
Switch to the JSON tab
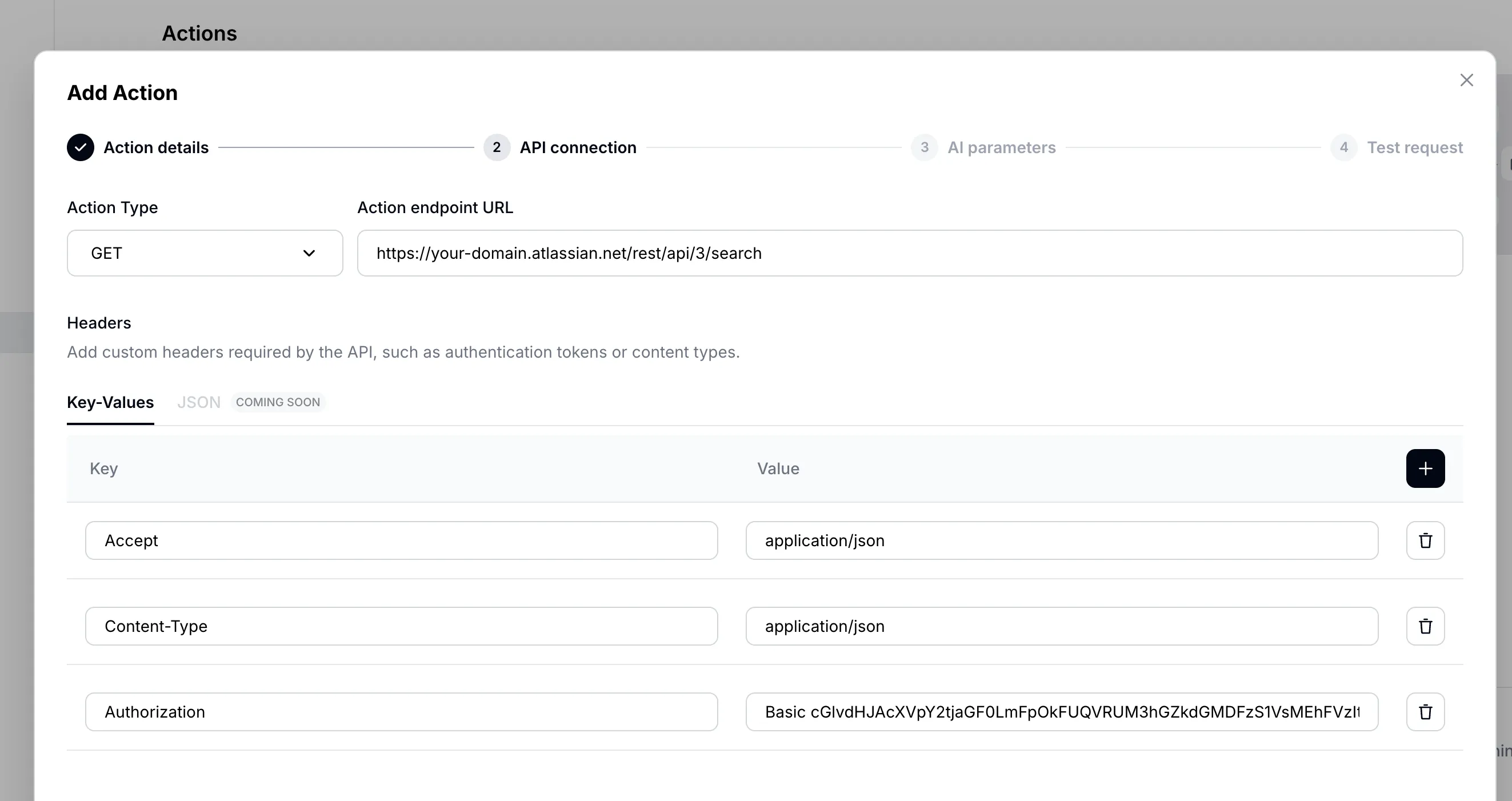click(199, 403)
